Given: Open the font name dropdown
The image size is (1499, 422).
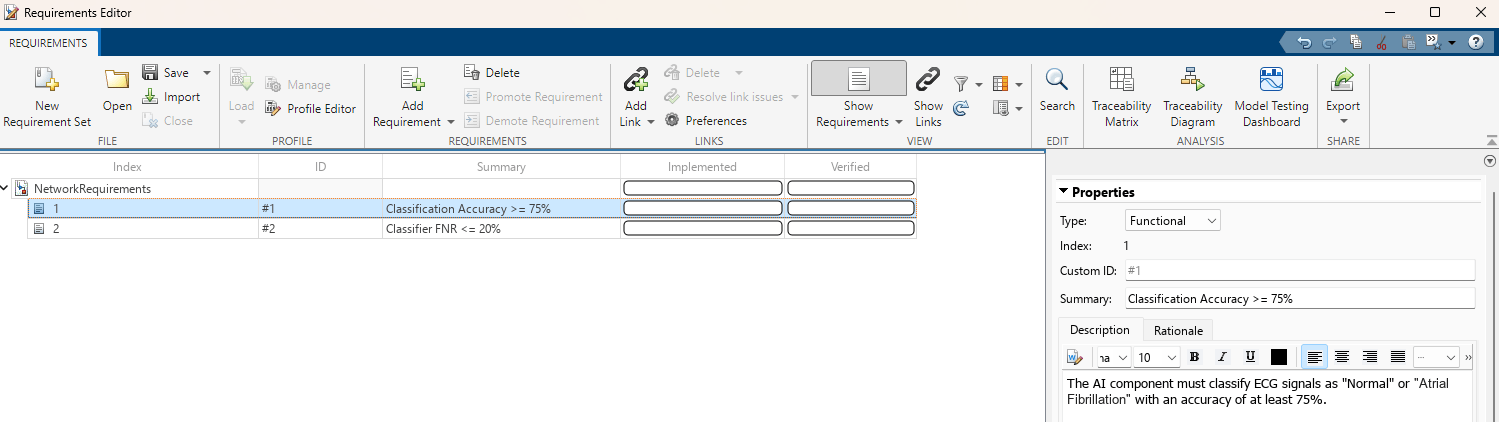Looking at the screenshot, I should [x=1113, y=357].
